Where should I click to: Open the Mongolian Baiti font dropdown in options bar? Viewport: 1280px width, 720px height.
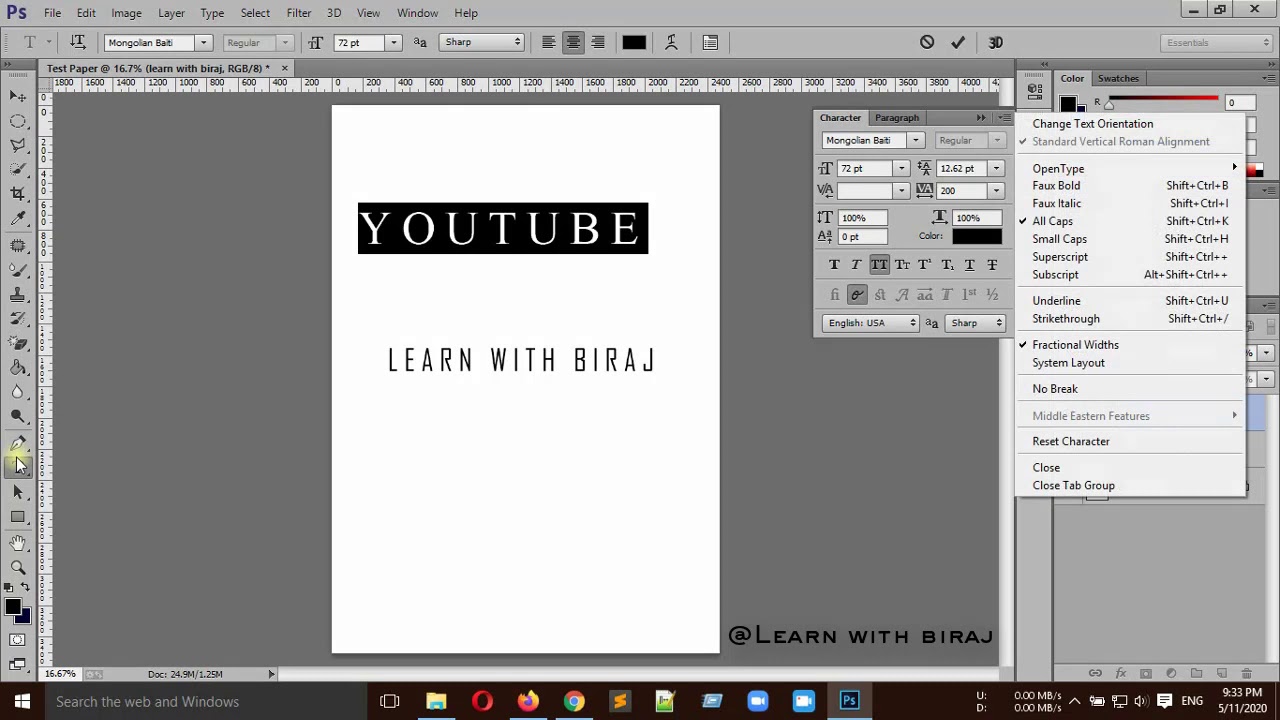tap(203, 43)
